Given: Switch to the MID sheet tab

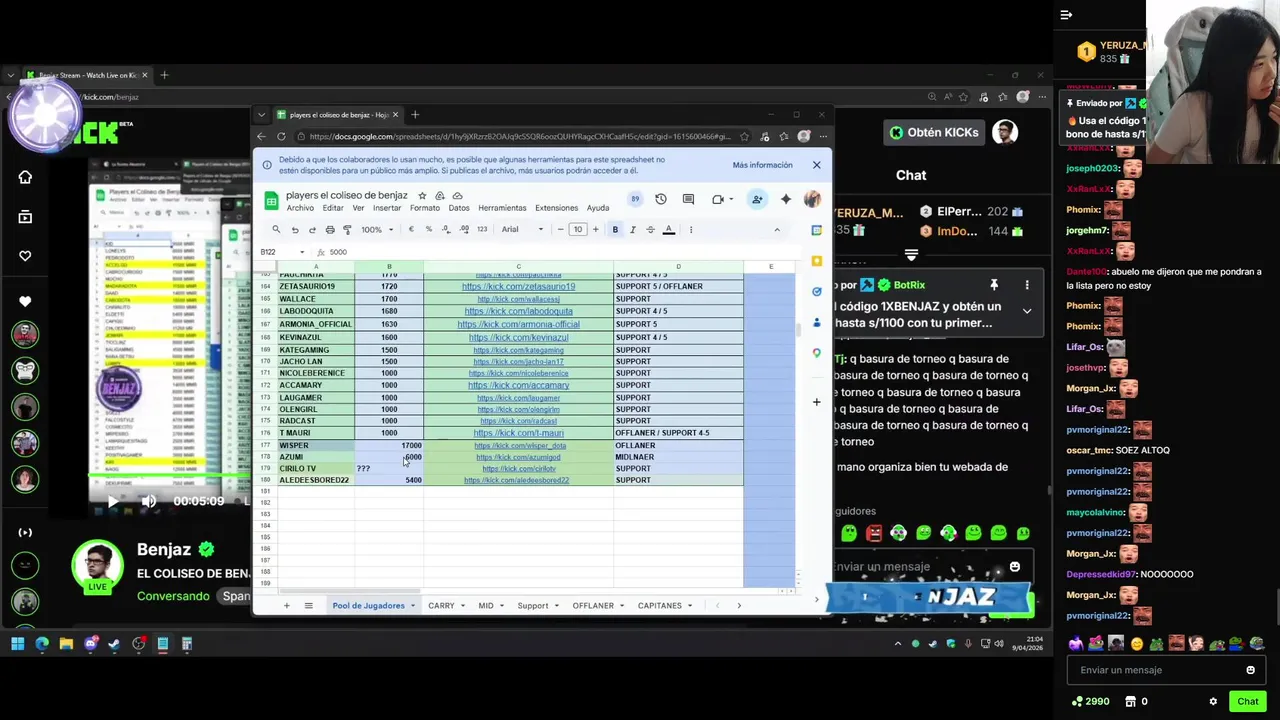Looking at the screenshot, I should 486,606.
